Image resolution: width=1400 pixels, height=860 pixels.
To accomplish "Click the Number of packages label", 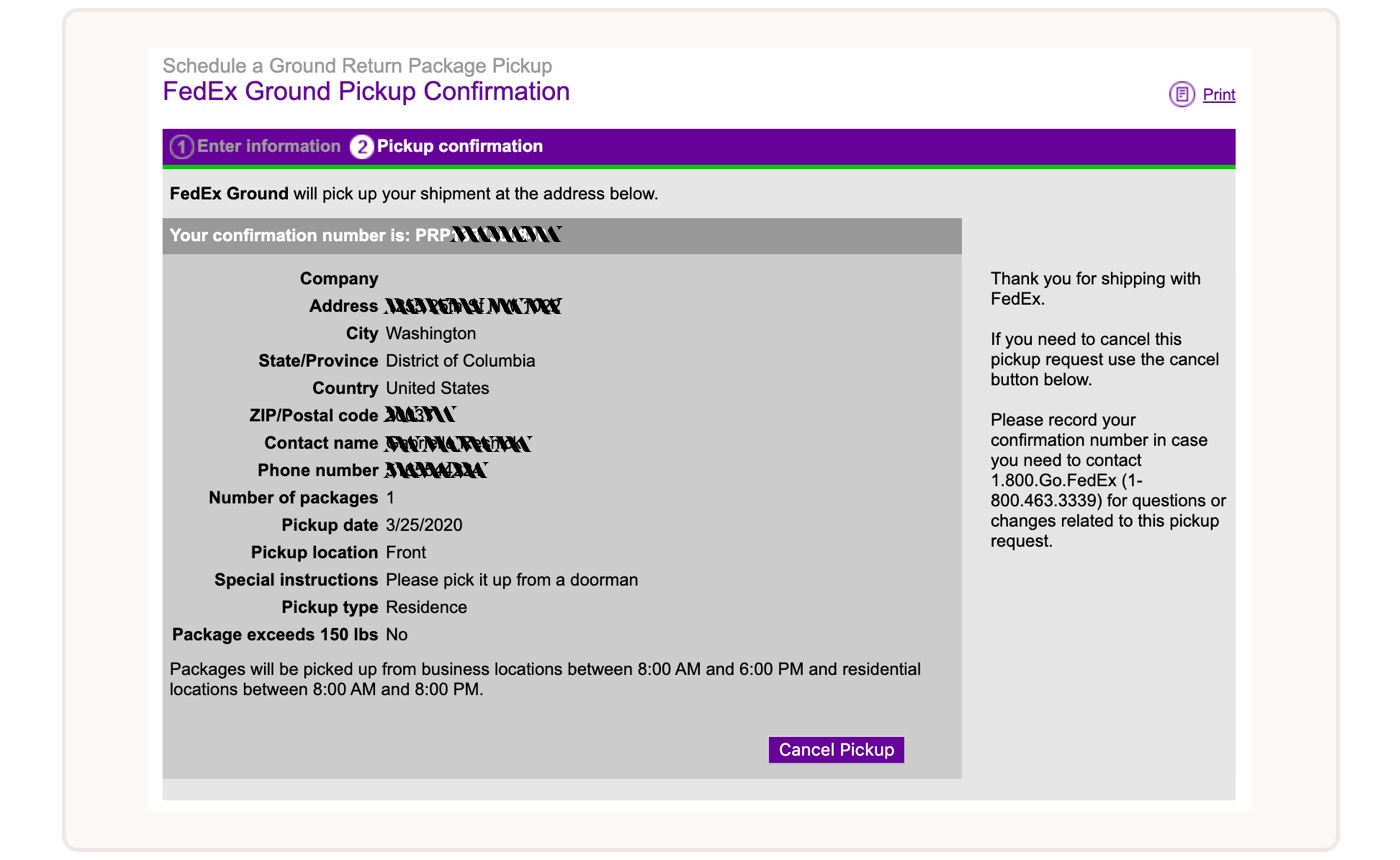I will [x=293, y=498].
